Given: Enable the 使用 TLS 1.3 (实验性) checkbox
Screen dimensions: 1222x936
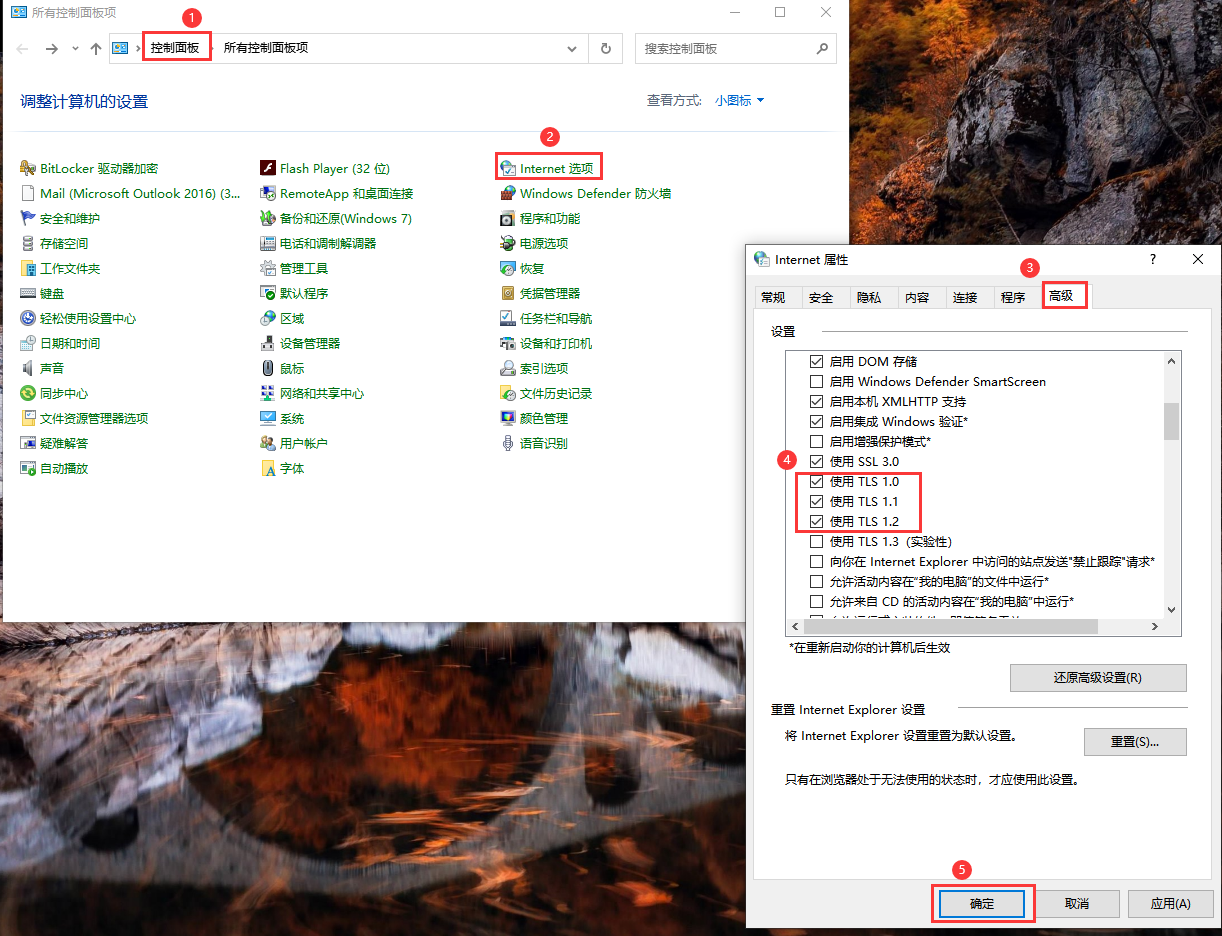Looking at the screenshot, I should click(x=816, y=541).
